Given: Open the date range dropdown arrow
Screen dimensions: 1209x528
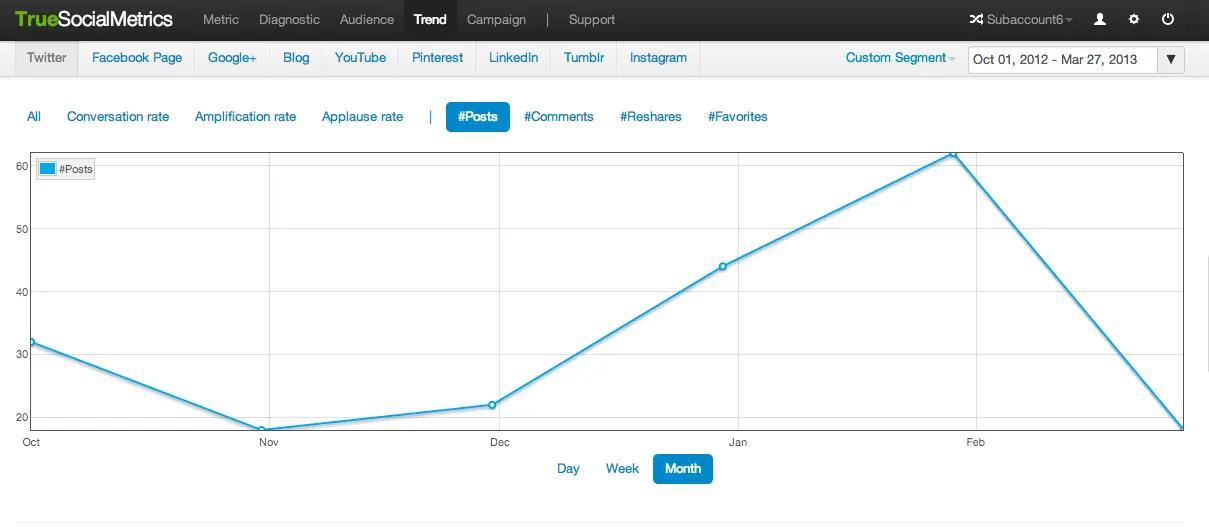Looking at the screenshot, I should (x=1171, y=59).
